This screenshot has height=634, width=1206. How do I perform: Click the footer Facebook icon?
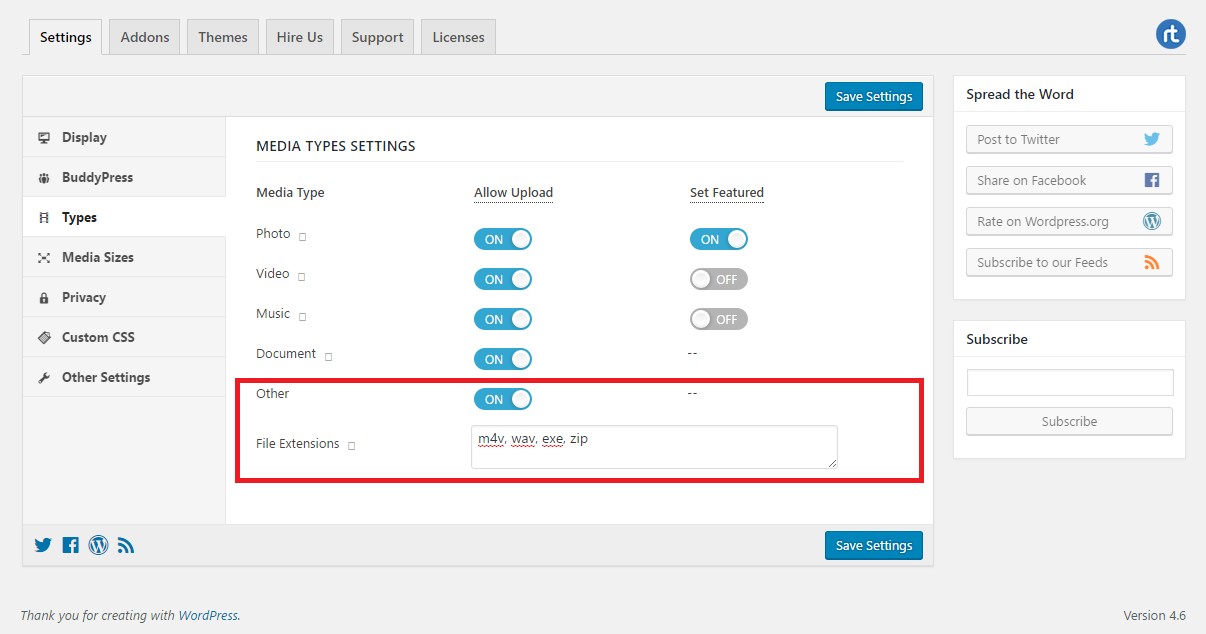70,545
